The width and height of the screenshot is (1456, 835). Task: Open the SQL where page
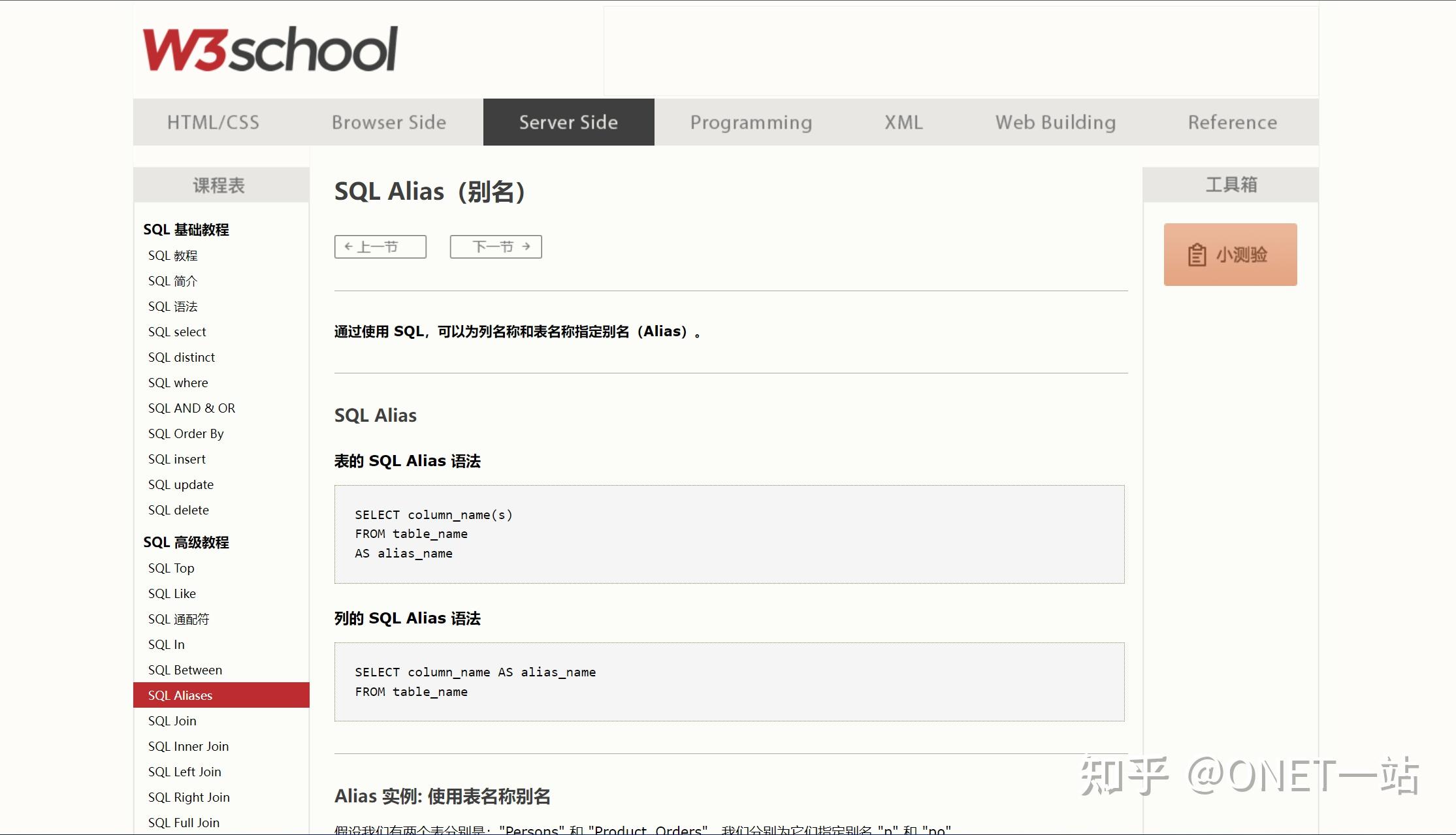point(178,383)
